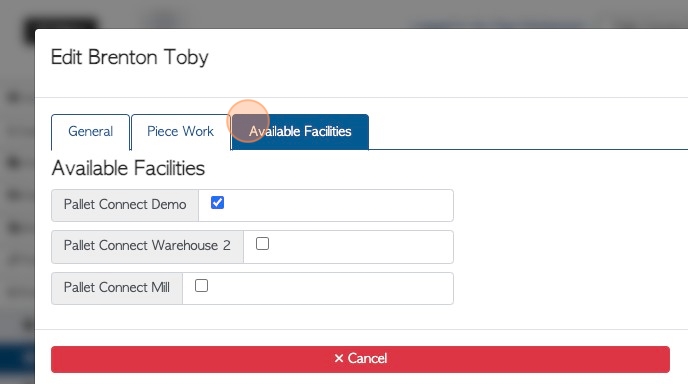Click the blue bar at bottom-left background
Viewport: 688px width, 384px height.
click(x=17, y=364)
